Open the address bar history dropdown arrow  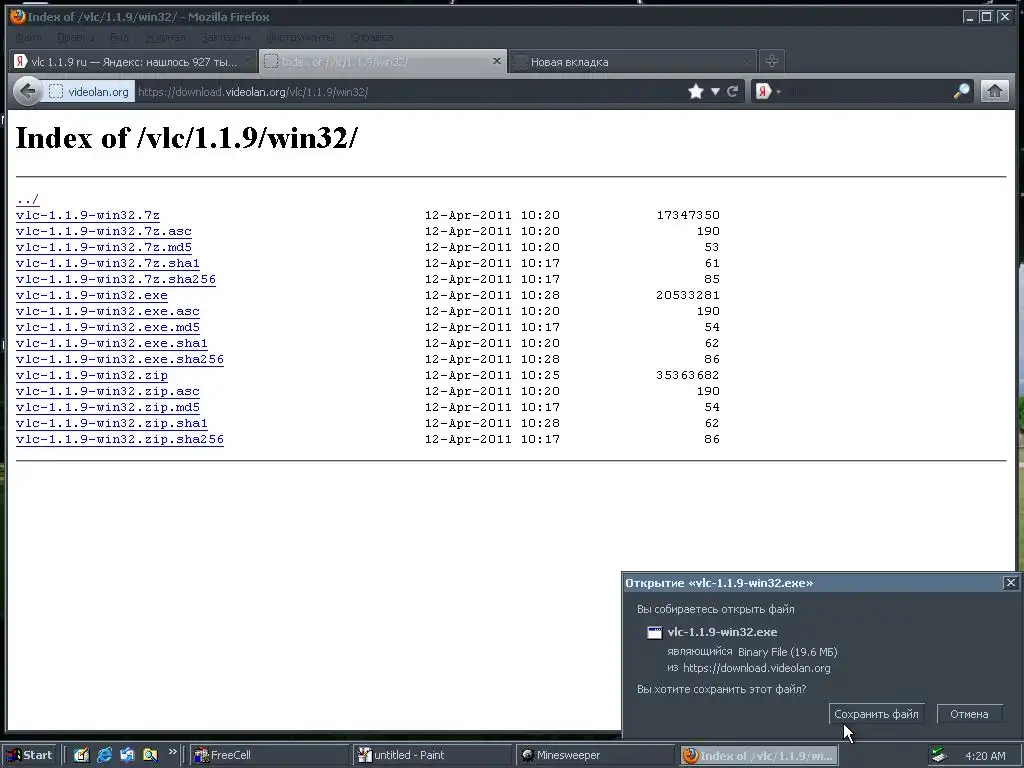(x=715, y=91)
